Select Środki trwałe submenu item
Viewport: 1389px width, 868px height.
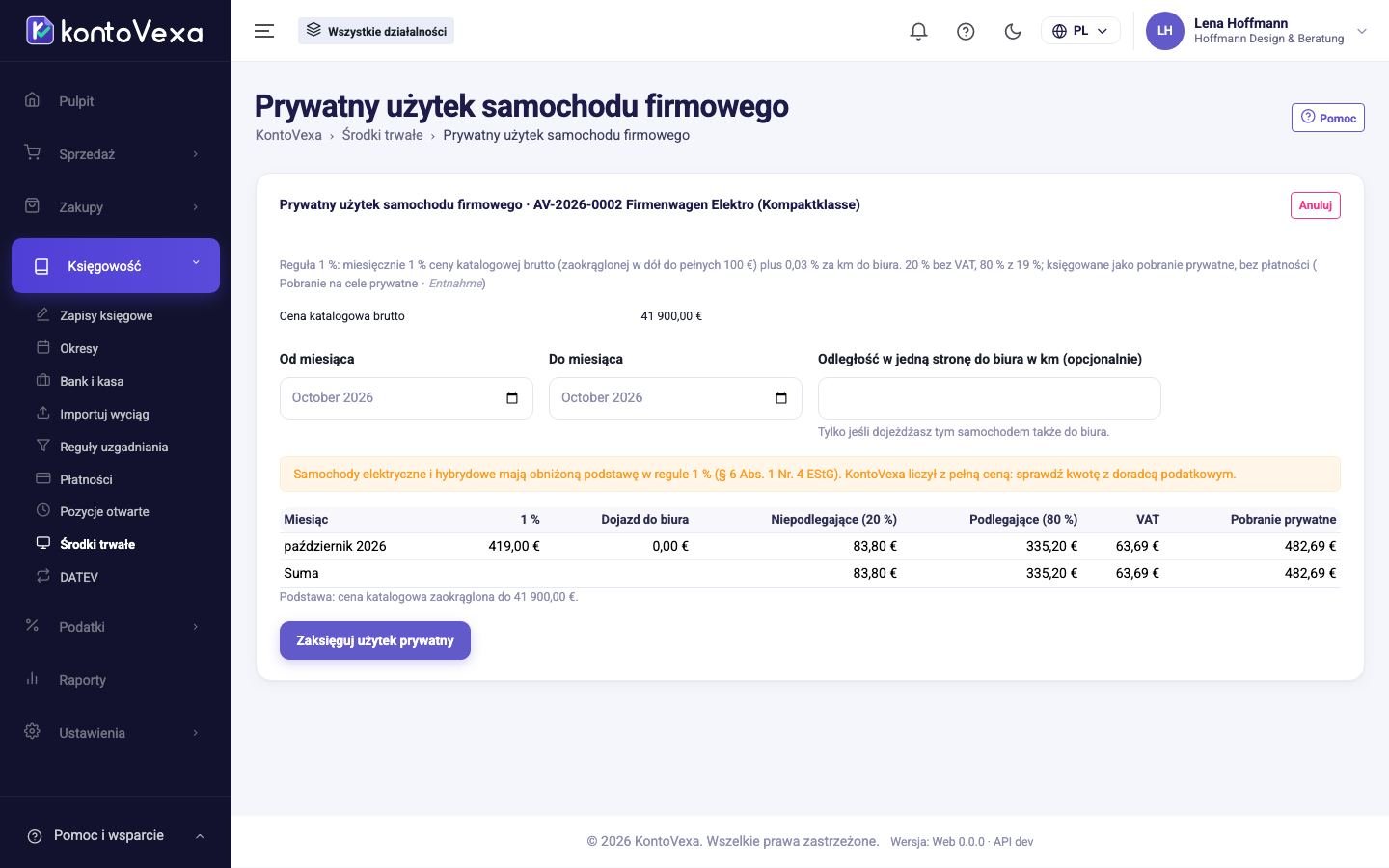[97, 544]
